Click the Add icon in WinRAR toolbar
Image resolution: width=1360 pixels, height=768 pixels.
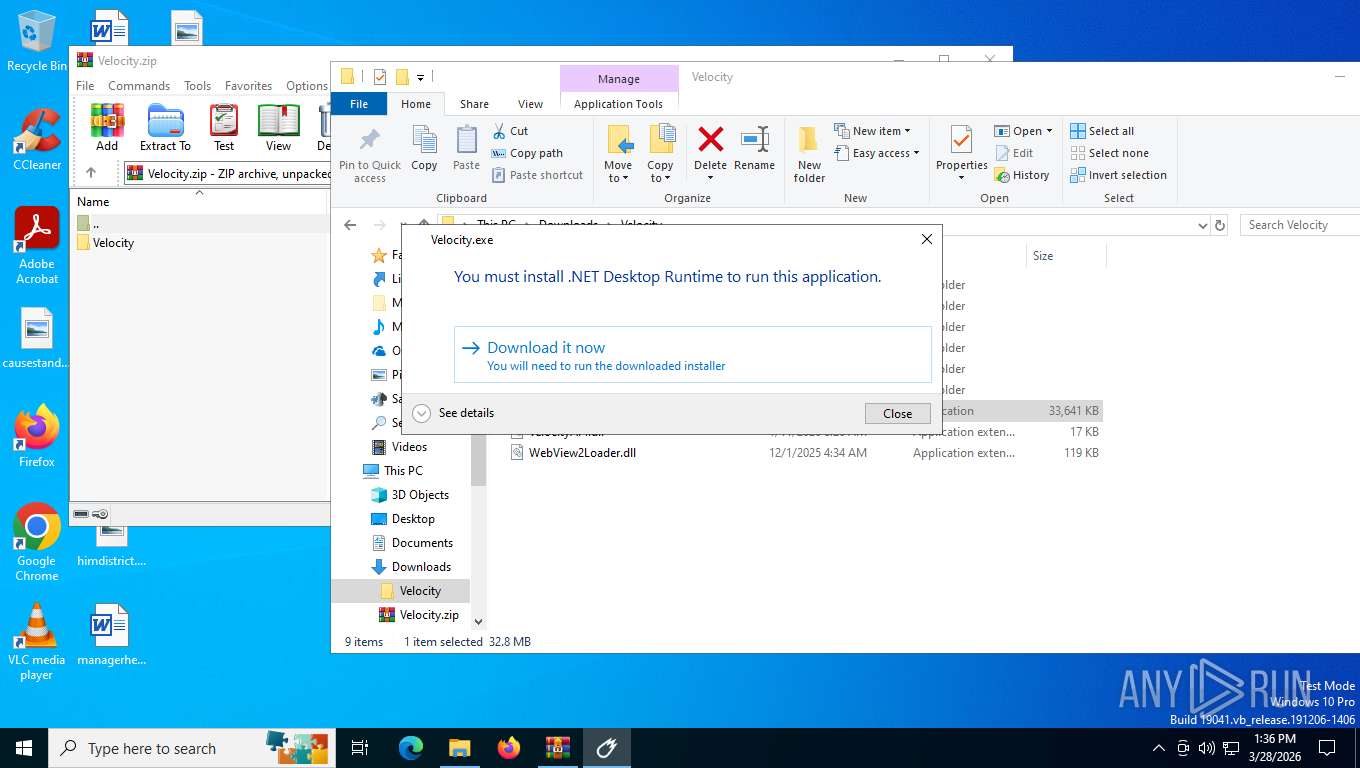point(107,127)
